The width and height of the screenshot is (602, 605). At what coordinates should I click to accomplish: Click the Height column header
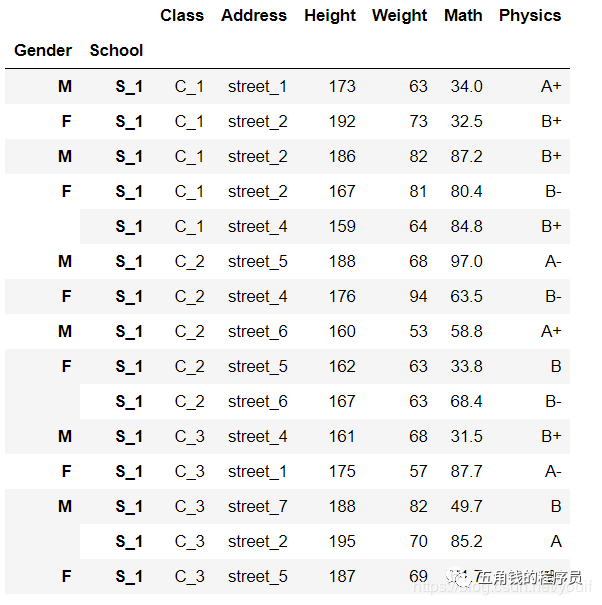329,16
